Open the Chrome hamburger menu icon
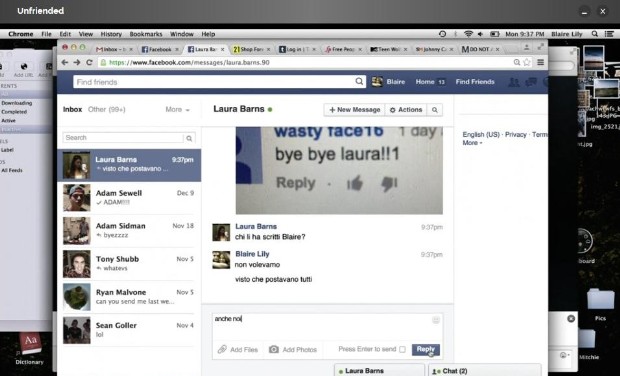The height and width of the screenshot is (376, 620). click(x=540, y=62)
